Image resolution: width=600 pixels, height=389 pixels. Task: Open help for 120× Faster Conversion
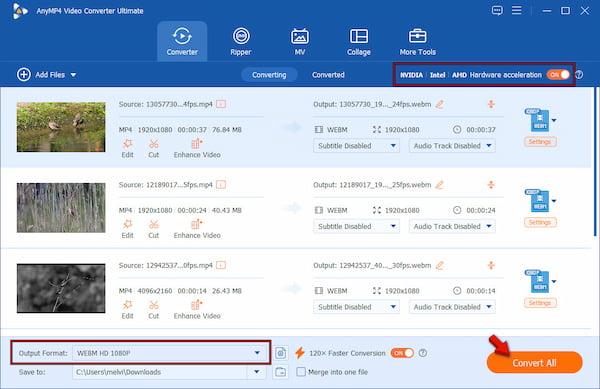pyautogui.click(x=423, y=353)
